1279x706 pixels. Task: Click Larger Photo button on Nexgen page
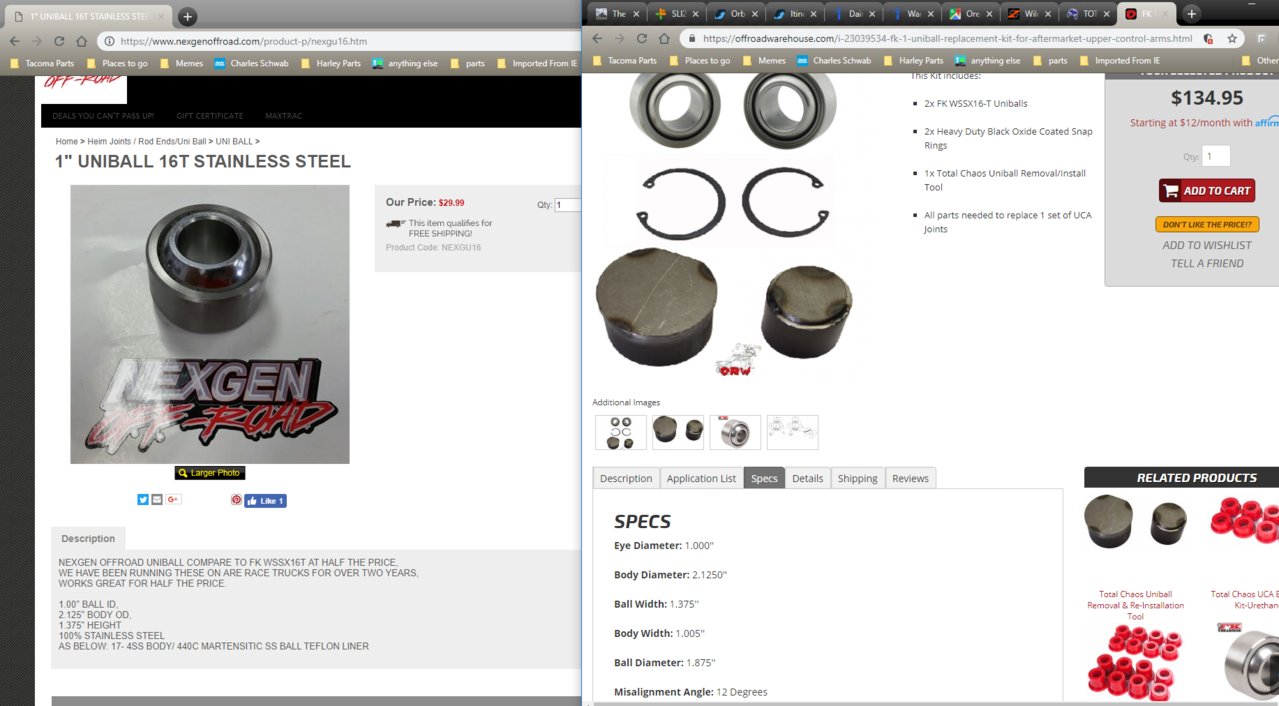(210, 473)
